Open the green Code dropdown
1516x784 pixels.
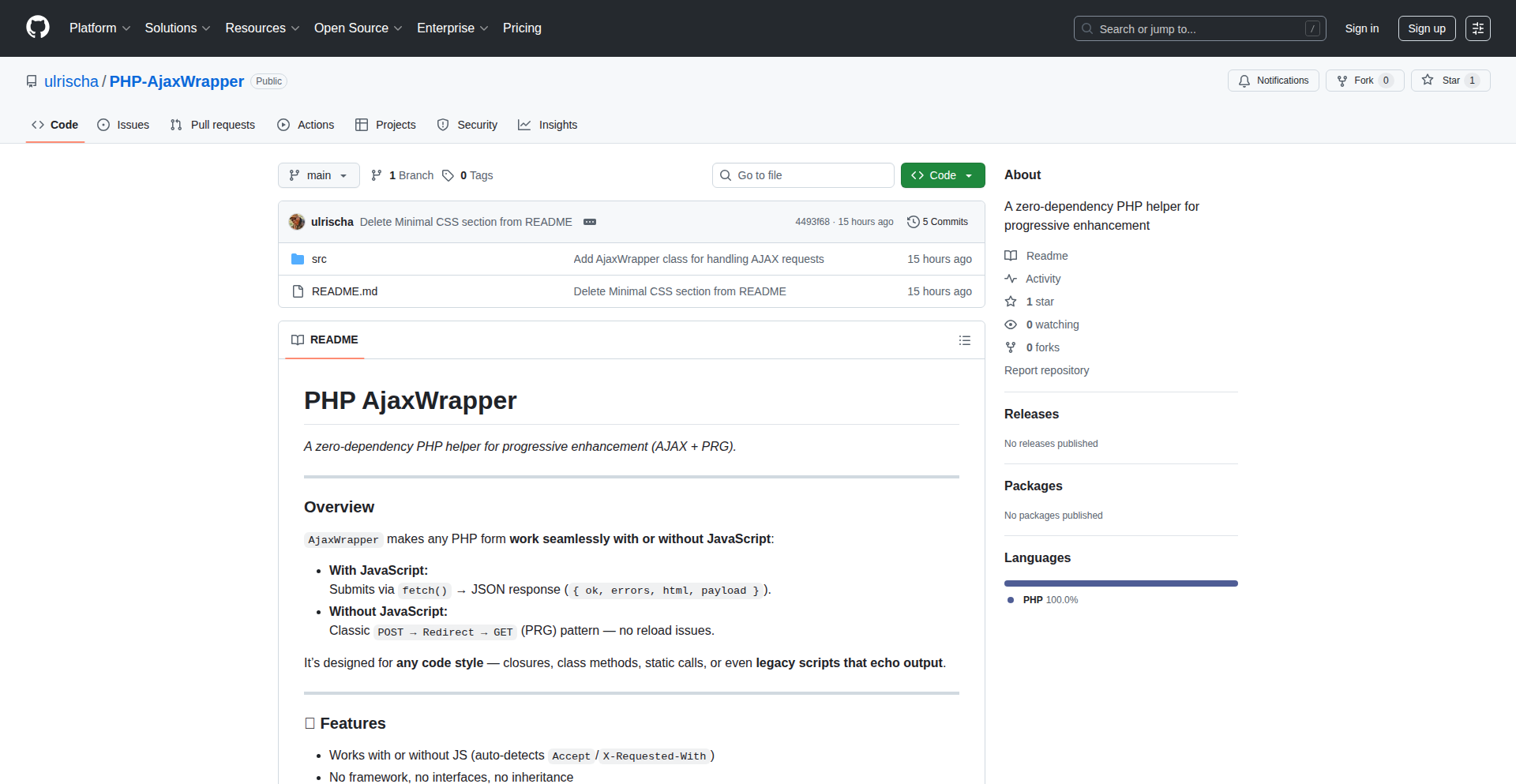(x=942, y=175)
